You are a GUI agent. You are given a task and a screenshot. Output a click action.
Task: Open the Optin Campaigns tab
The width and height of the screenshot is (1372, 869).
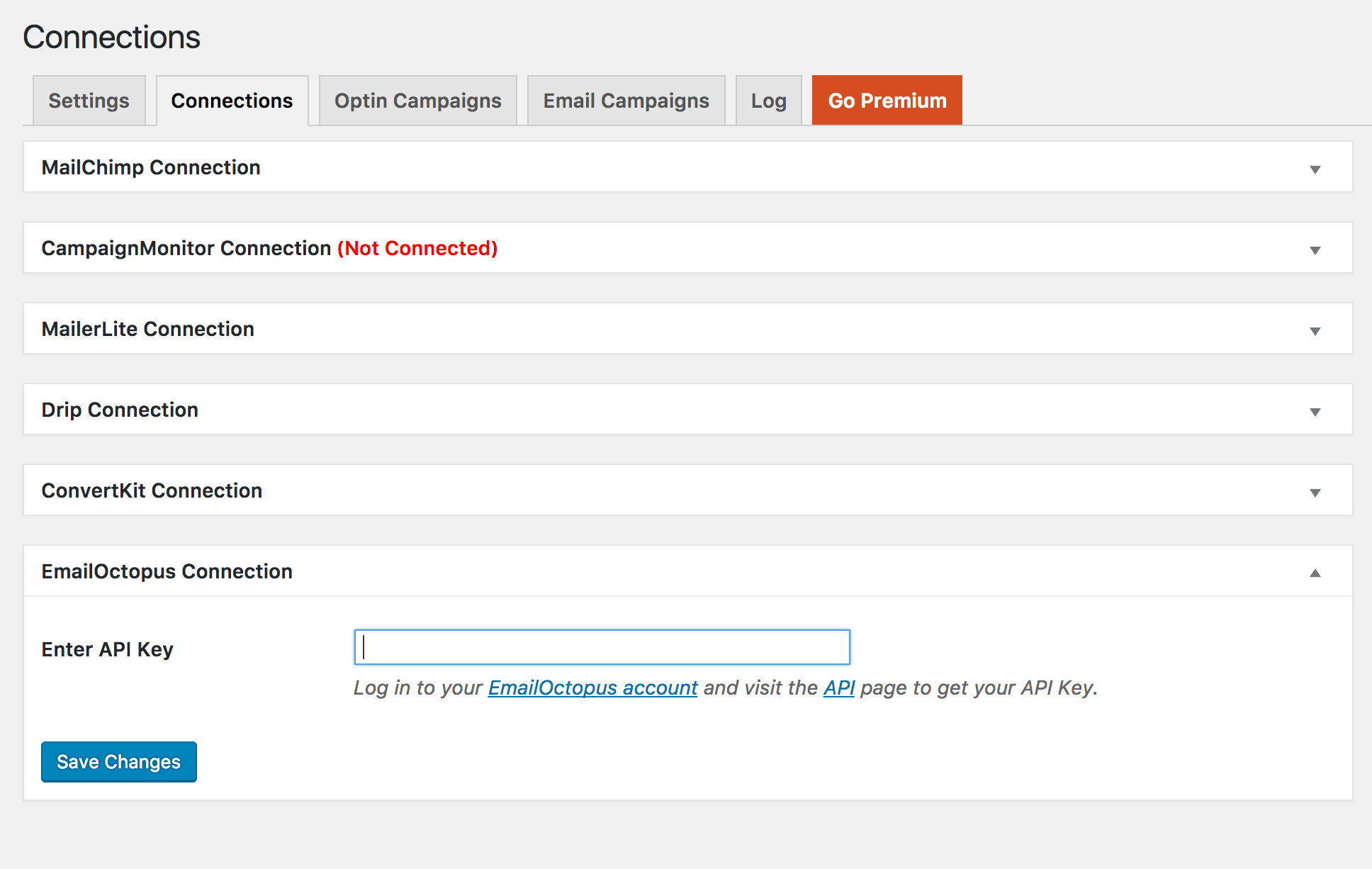(417, 101)
